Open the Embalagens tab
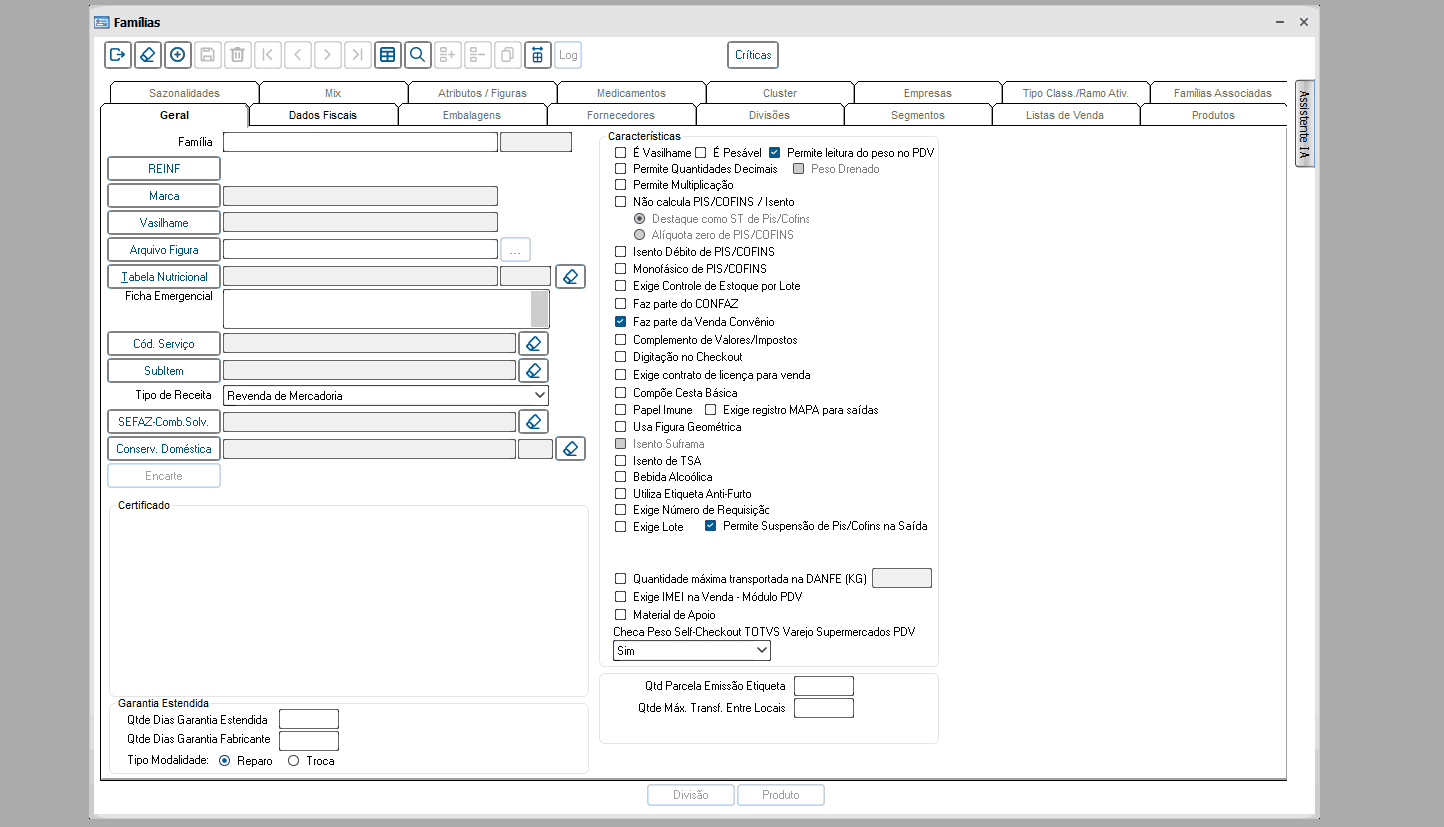The width and height of the screenshot is (1444, 827). click(472, 115)
